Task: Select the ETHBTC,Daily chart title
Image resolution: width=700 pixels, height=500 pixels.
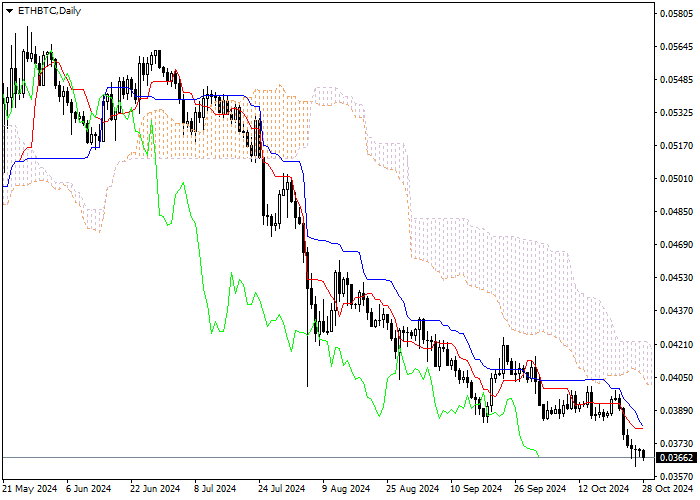Action: tap(49, 11)
